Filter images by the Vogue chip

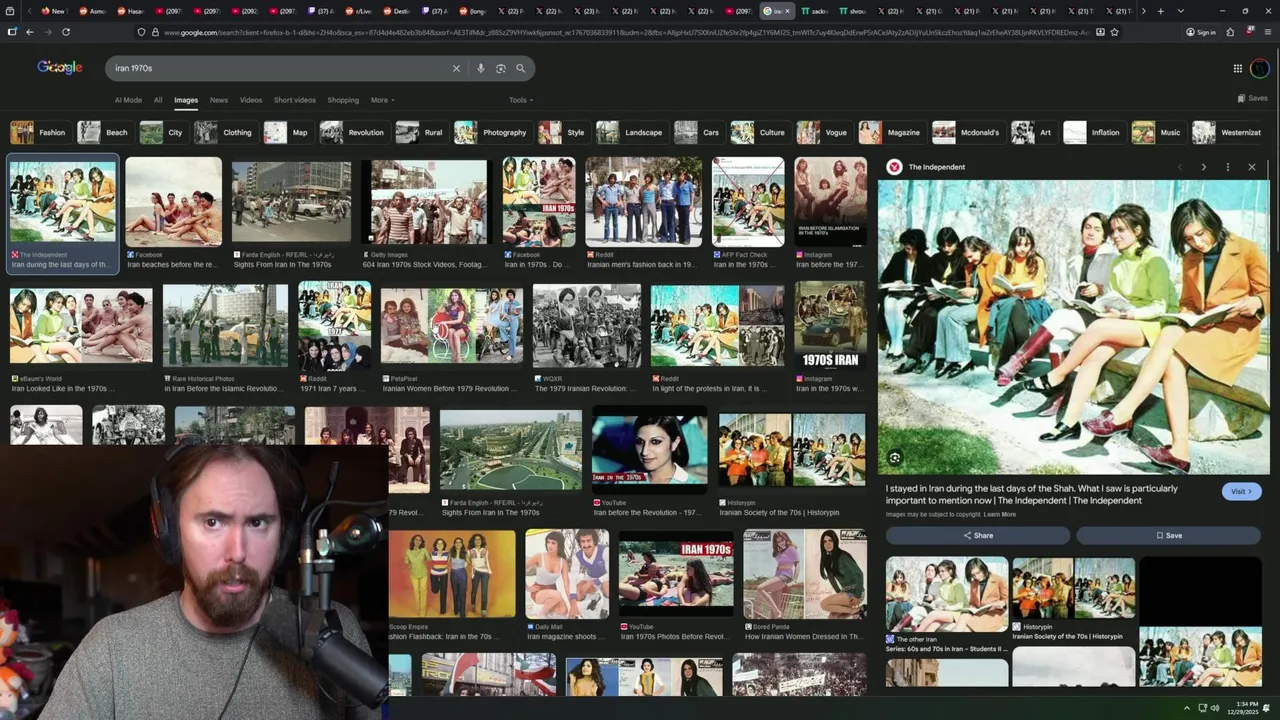point(823,132)
